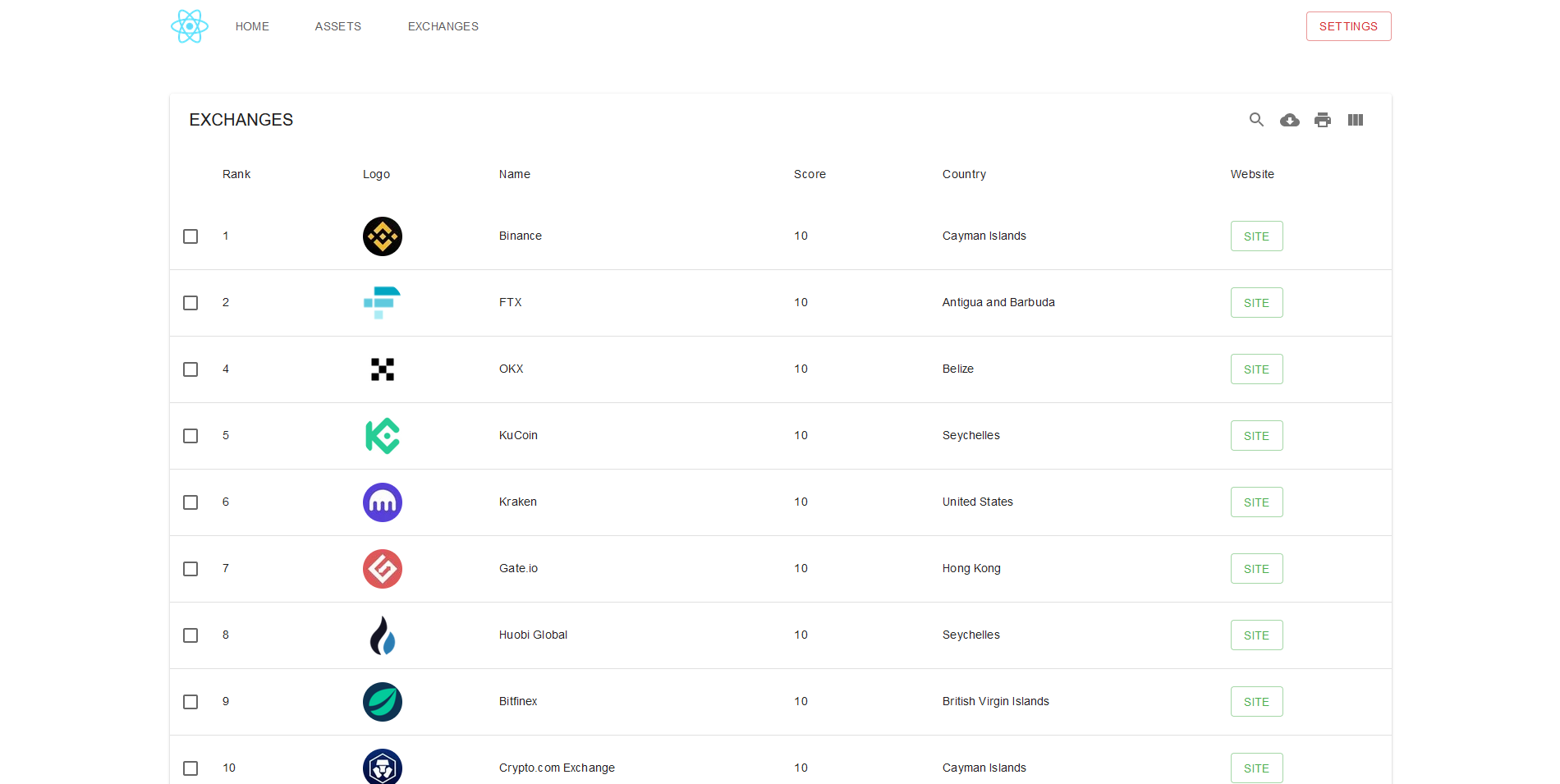Click the download CSV cloud icon

(x=1289, y=120)
